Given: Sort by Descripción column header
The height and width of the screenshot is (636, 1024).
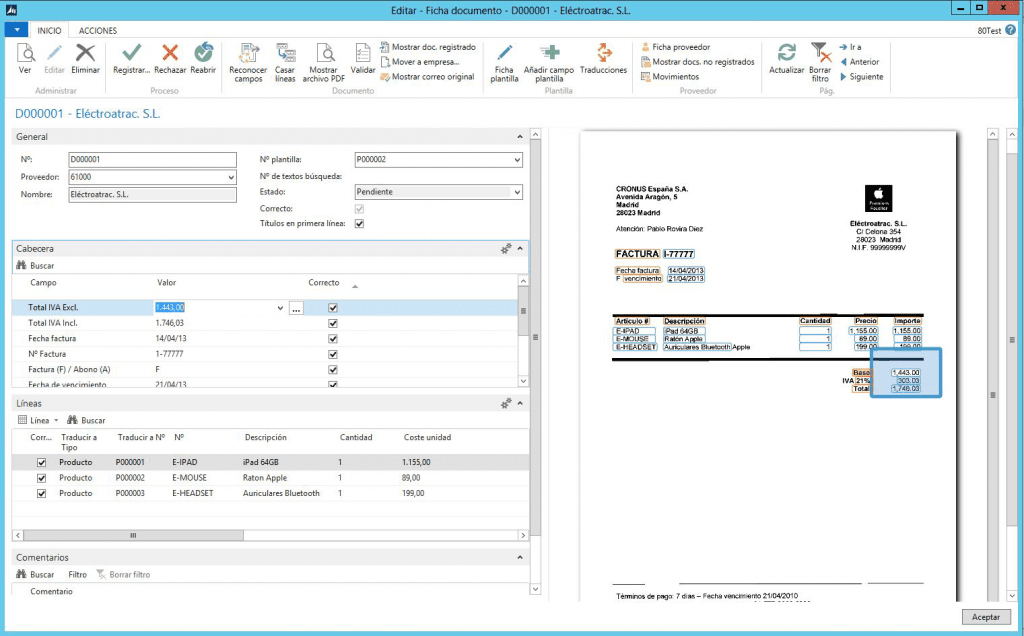Looking at the screenshot, I should coord(266,437).
